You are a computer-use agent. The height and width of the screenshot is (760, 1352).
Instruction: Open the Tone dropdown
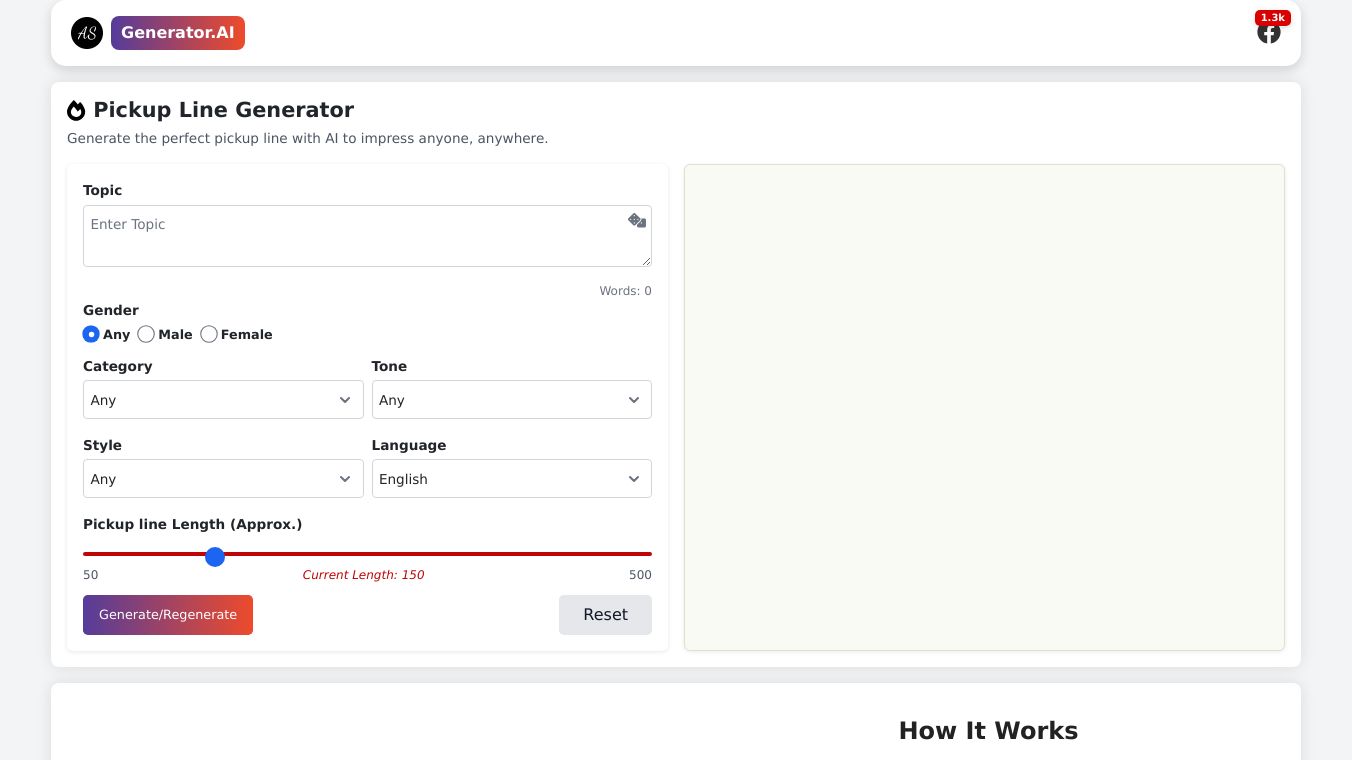point(512,400)
